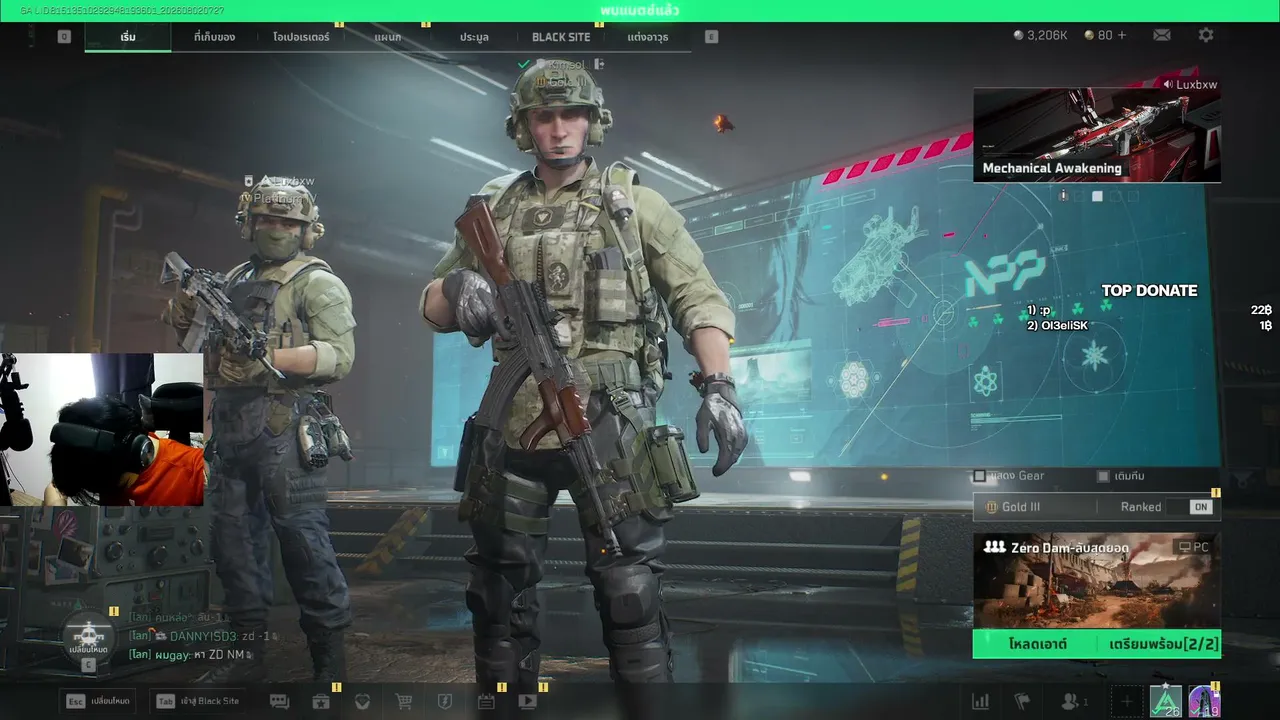The height and width of the screenshot is (720, 1280).
Task: Open the diamond heart icon in bottom bar
Action: click(x=362, y=702)
